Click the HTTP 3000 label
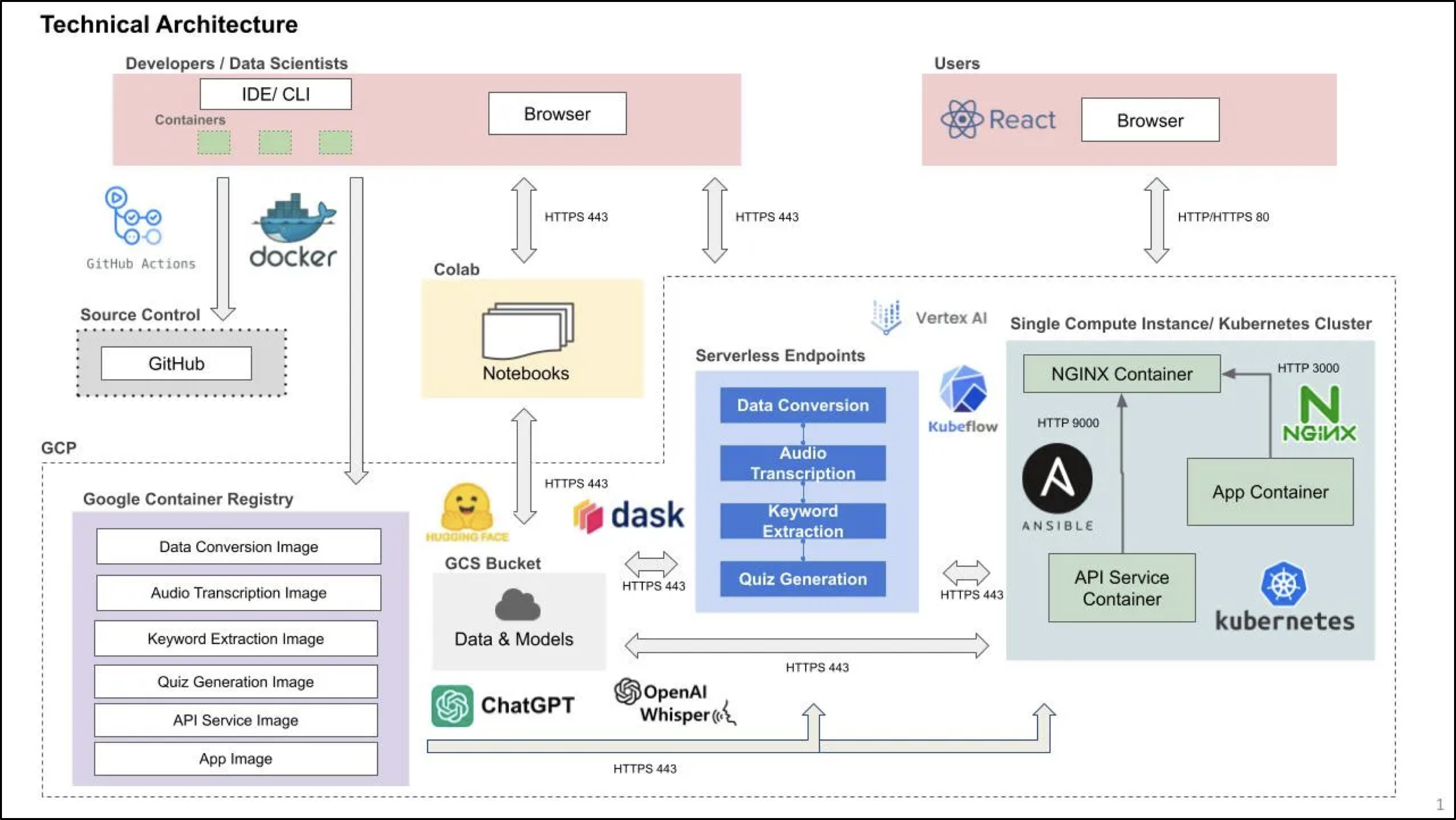Viewport: 1456px width, 820px height. coord(1308,368)
